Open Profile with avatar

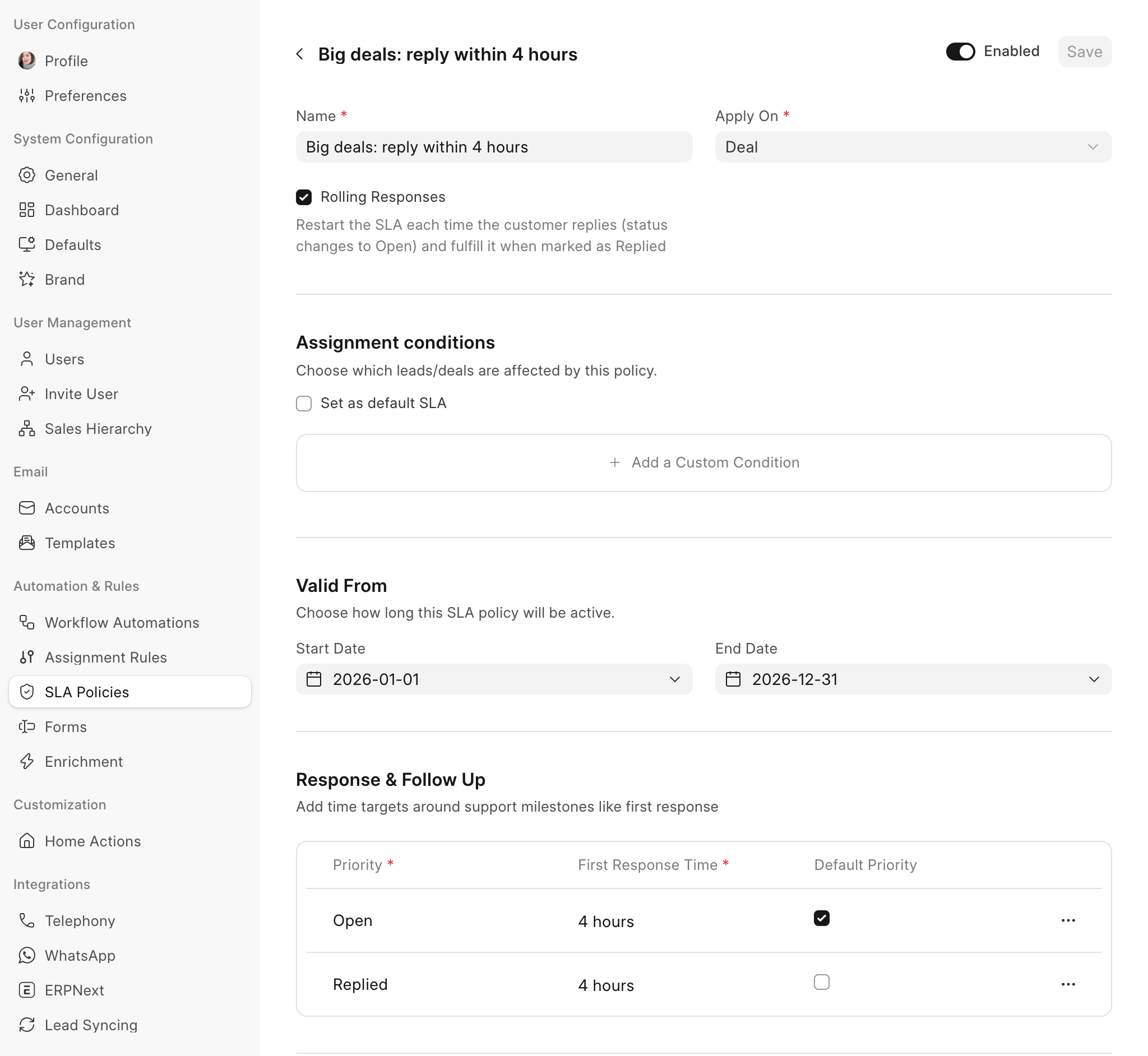[x=130, y=61]
